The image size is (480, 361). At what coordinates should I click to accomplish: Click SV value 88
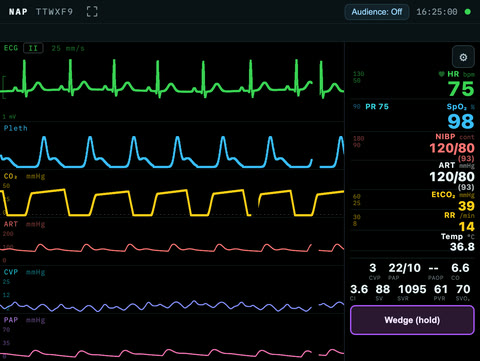pos(383,289)
